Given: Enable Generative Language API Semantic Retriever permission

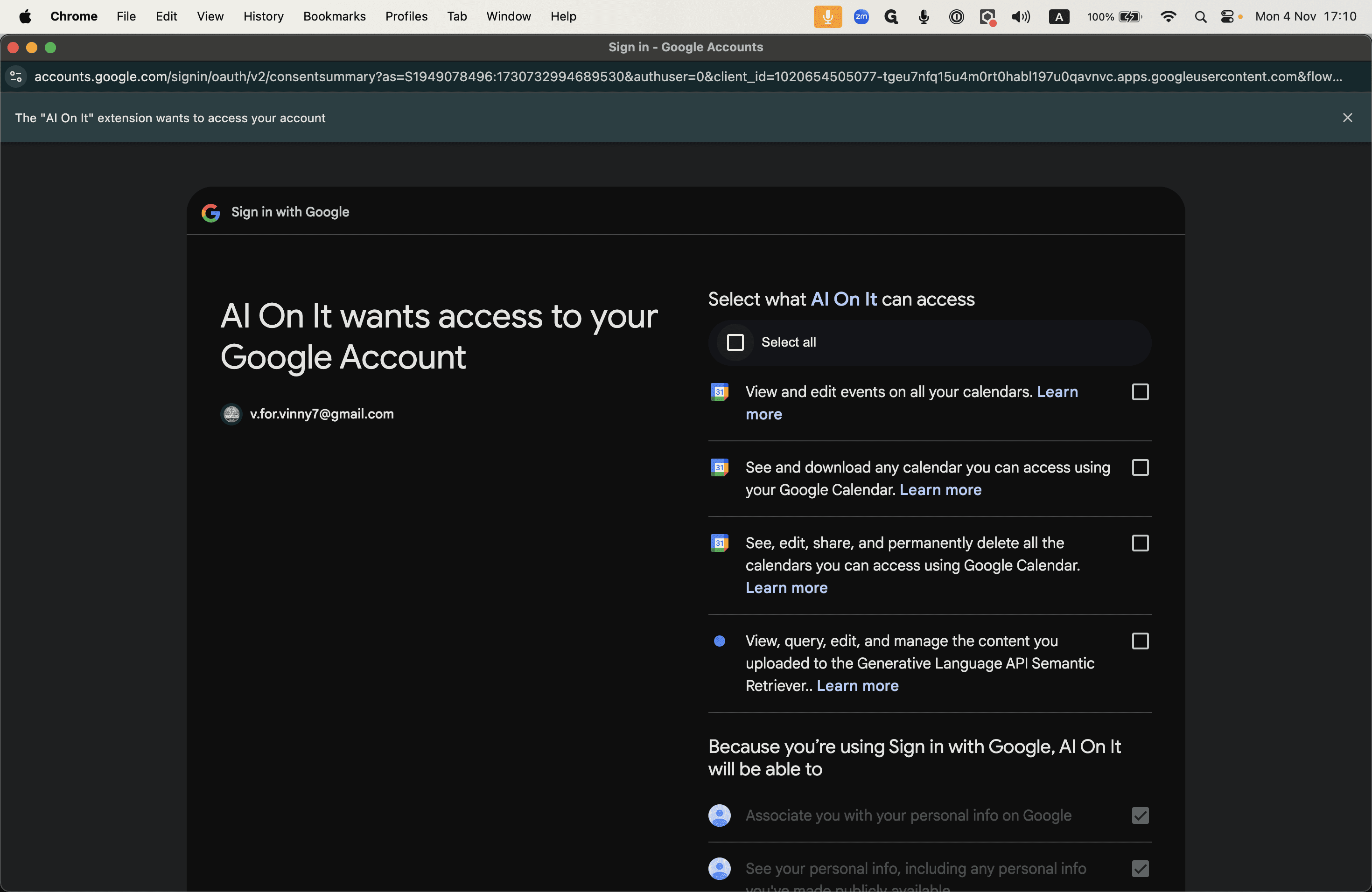Looking at the screenshot, I should point(1140,641).
